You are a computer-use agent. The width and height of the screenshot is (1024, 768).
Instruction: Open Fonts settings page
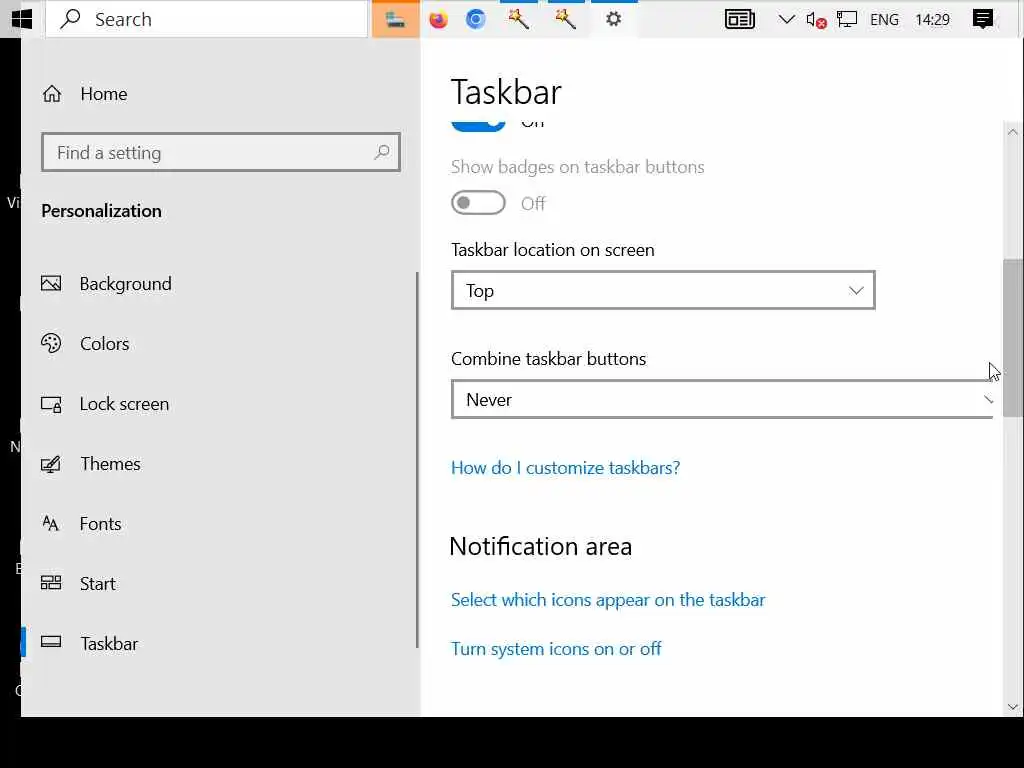100,524
